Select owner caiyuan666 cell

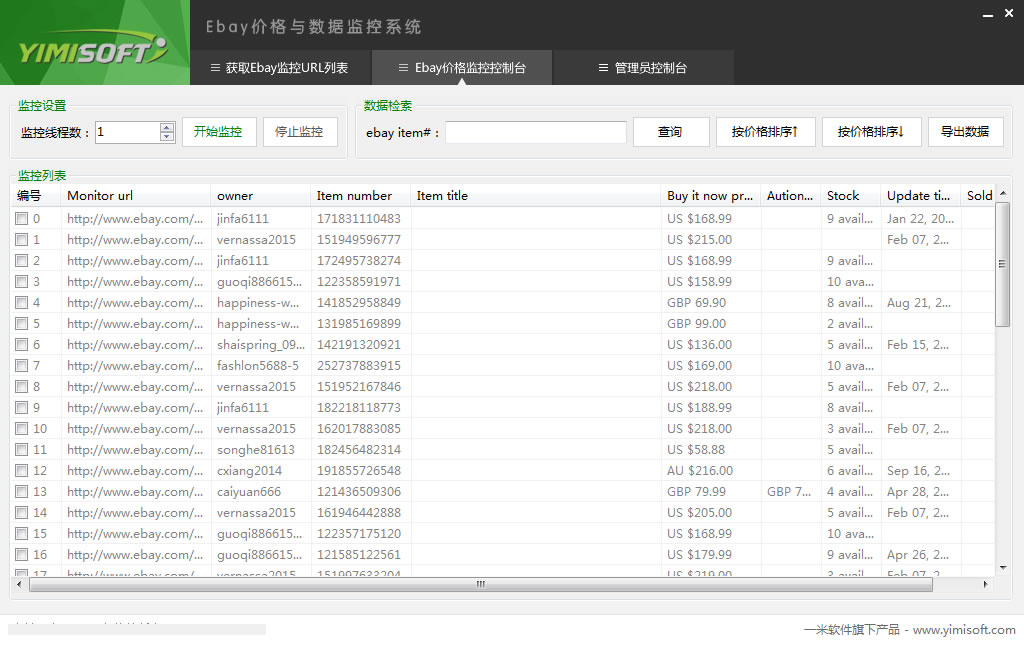click(249, 492)
